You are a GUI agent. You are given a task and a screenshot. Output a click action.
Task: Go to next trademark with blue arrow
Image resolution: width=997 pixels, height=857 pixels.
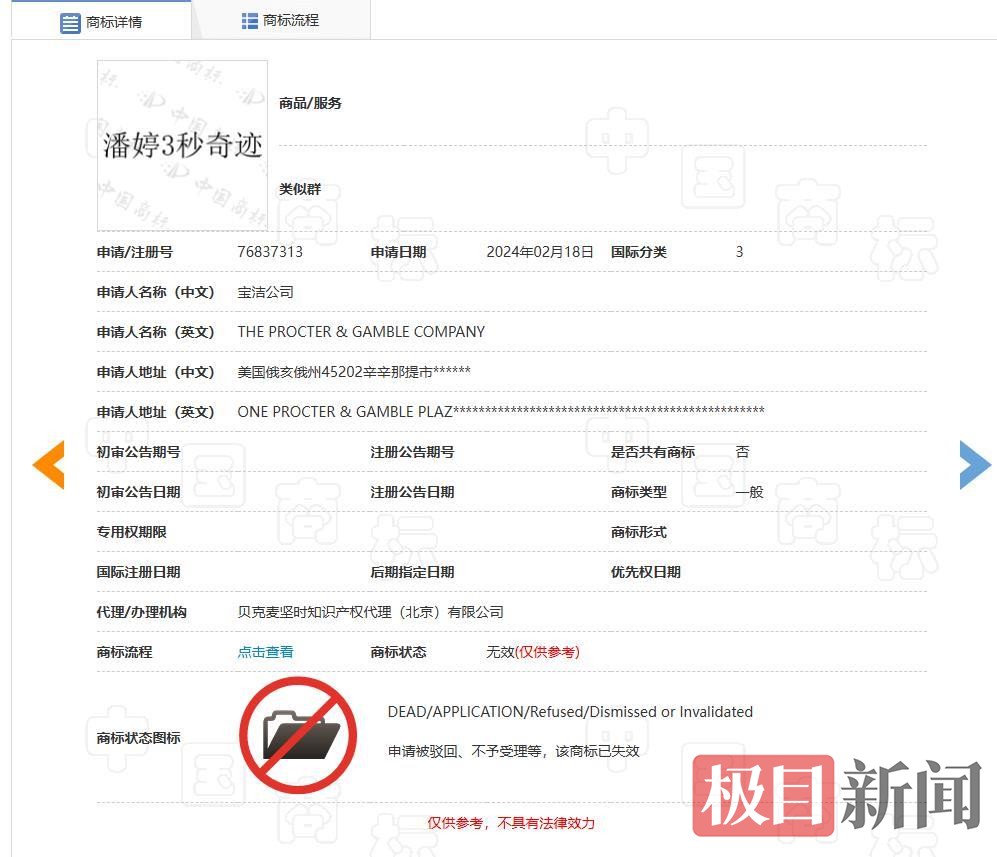tap(974, 465)
